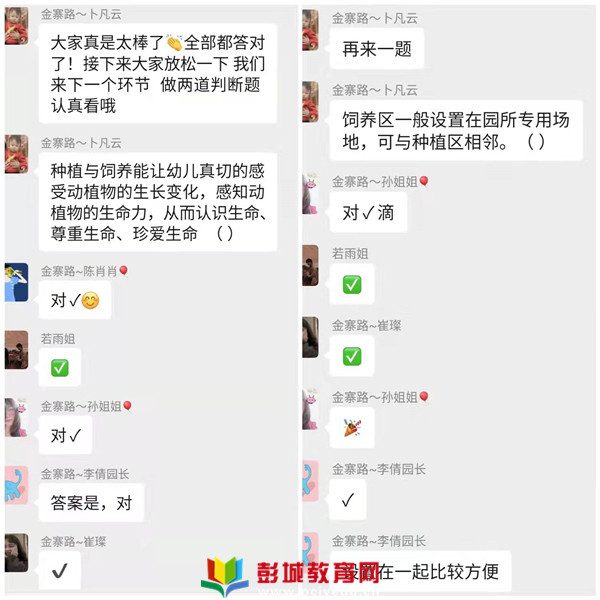Tap the black checkmark message from 崔璨

coord(60,571)
